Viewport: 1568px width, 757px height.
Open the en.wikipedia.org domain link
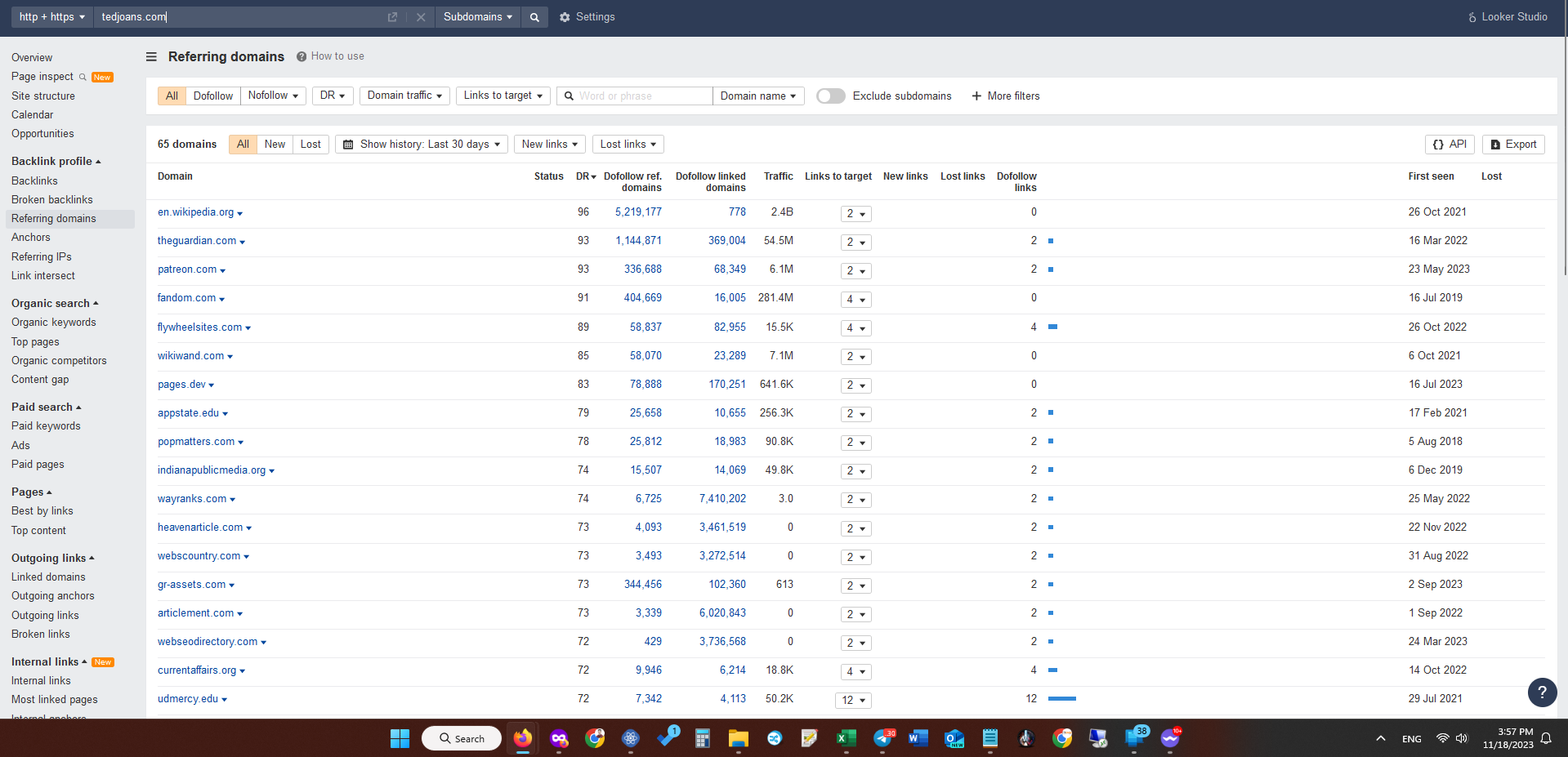[196, 212]
